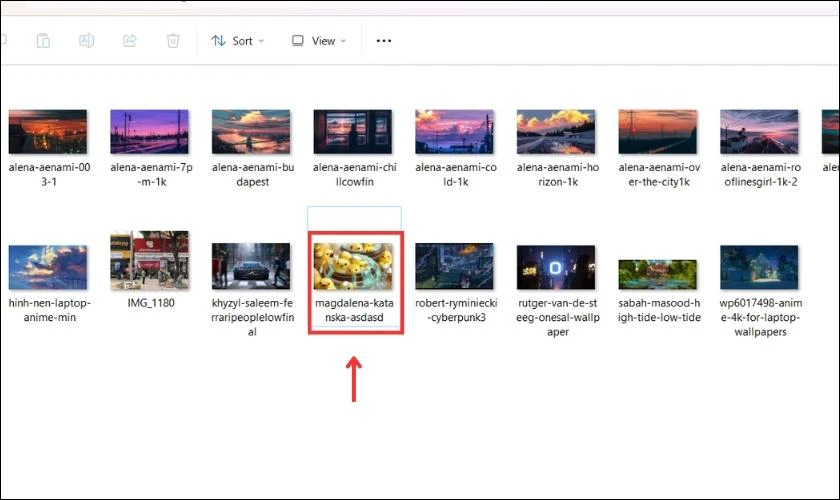This screenshot has height=500, width=840.
Task: Click the file name text magdalena-katanska-asdasd
Action: pyautogui.click(x=354, y=310)
